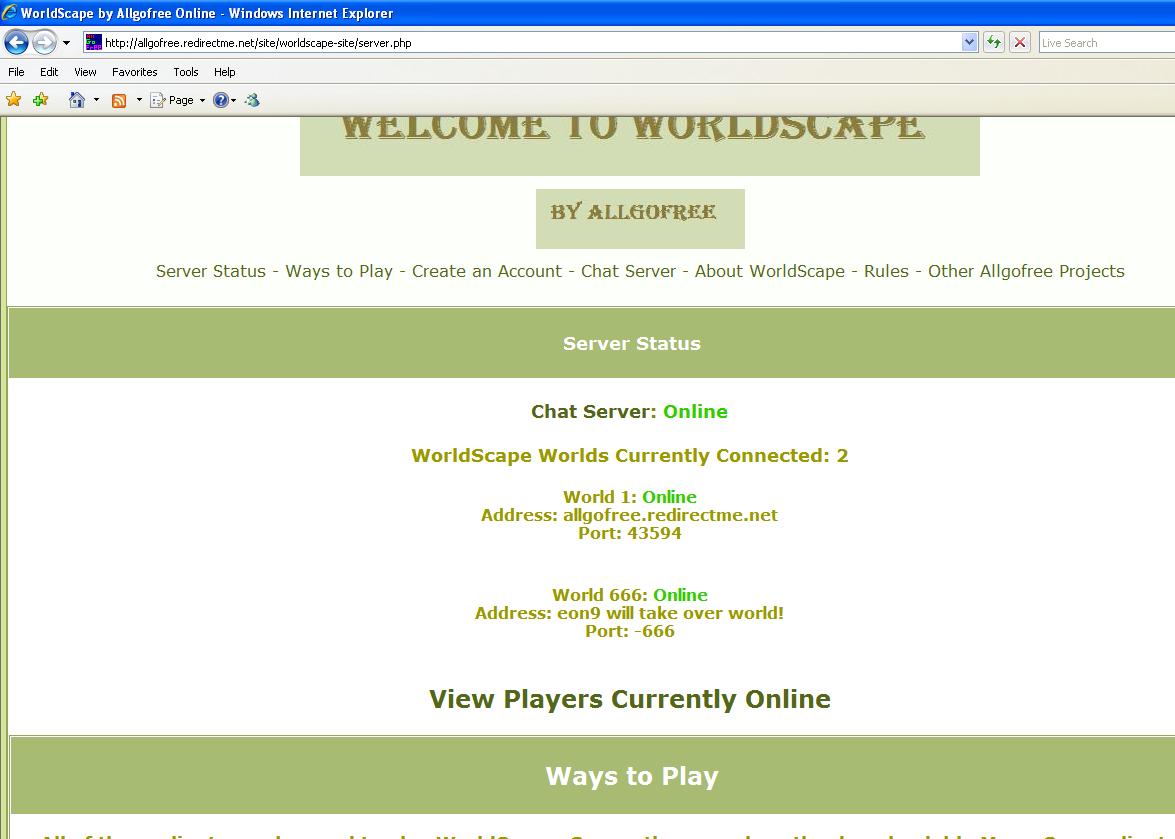
Task: Click the Stop loading X button
Action: coord(1020,43)
